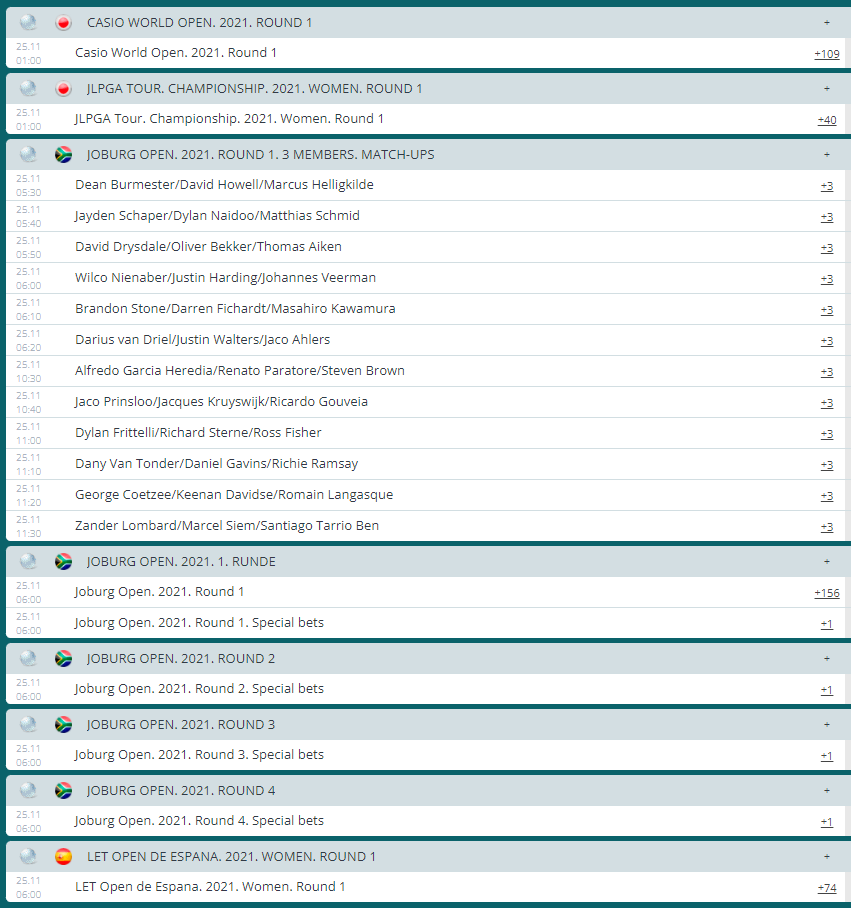Open +3 markets for Dany Van Tonder match-up
This screenshot has height=908, width=851.
[827, 466]
